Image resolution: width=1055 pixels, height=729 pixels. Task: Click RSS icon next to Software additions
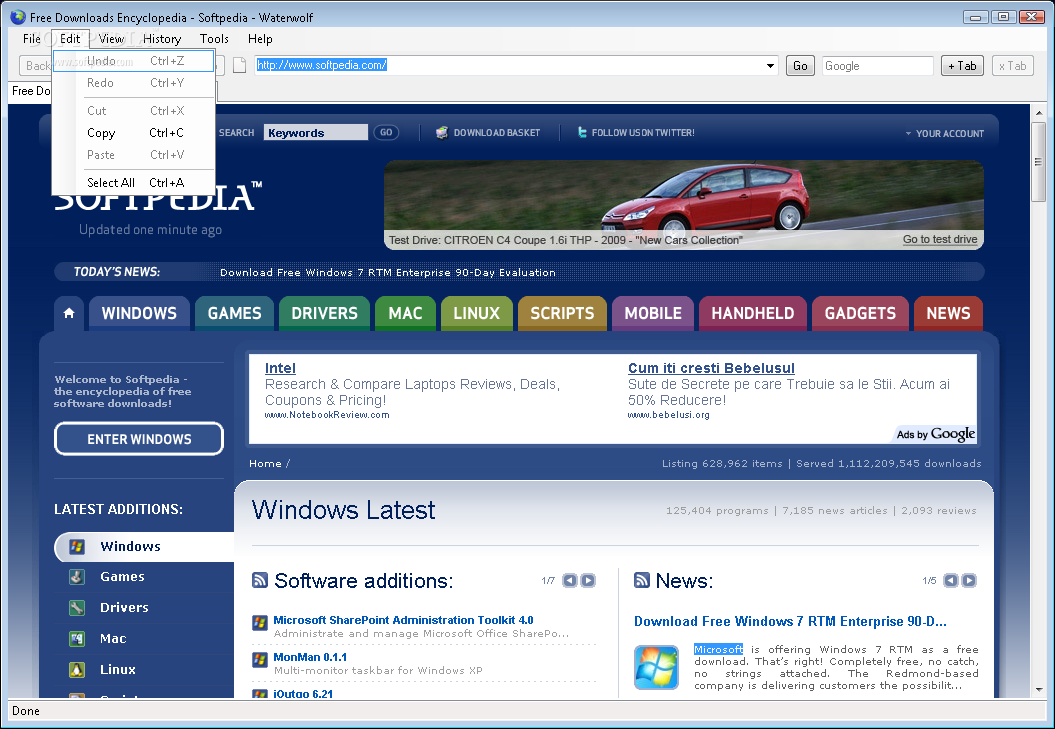point(260,580)
